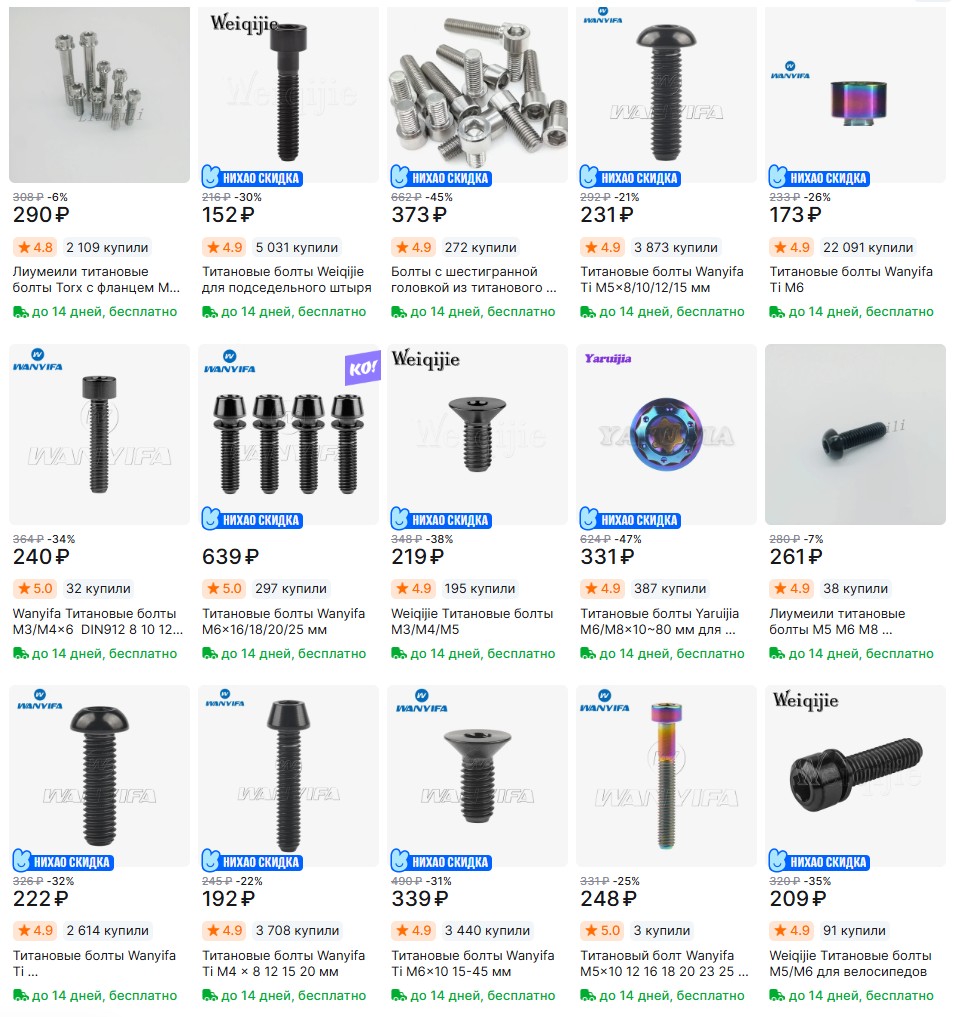Click the НИХАО СКИДКА badge on the 209₽ product
The image size is (955, 1017).
click(x=819, y=861)
